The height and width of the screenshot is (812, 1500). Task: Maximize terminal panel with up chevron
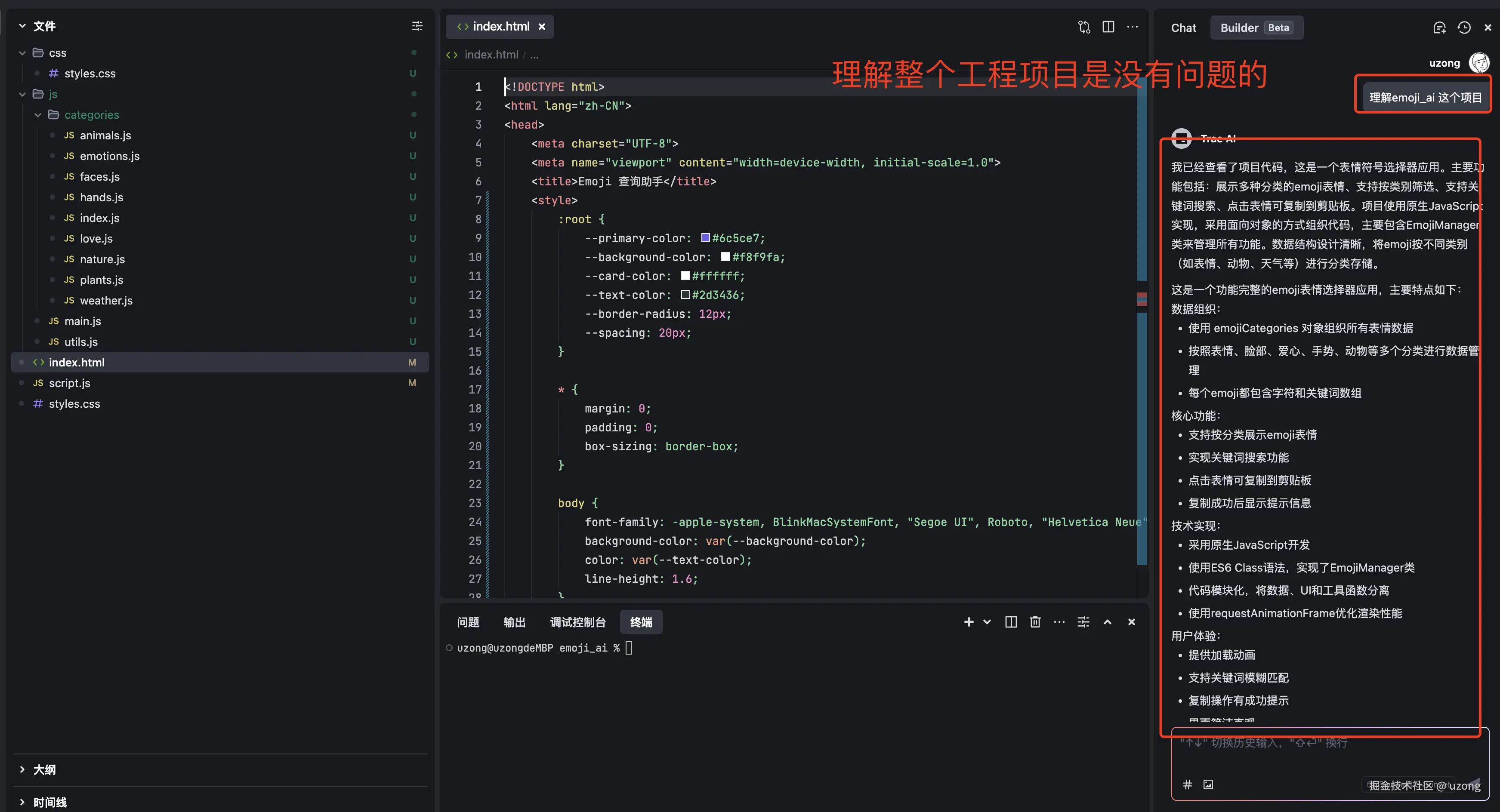(1107, 622)
